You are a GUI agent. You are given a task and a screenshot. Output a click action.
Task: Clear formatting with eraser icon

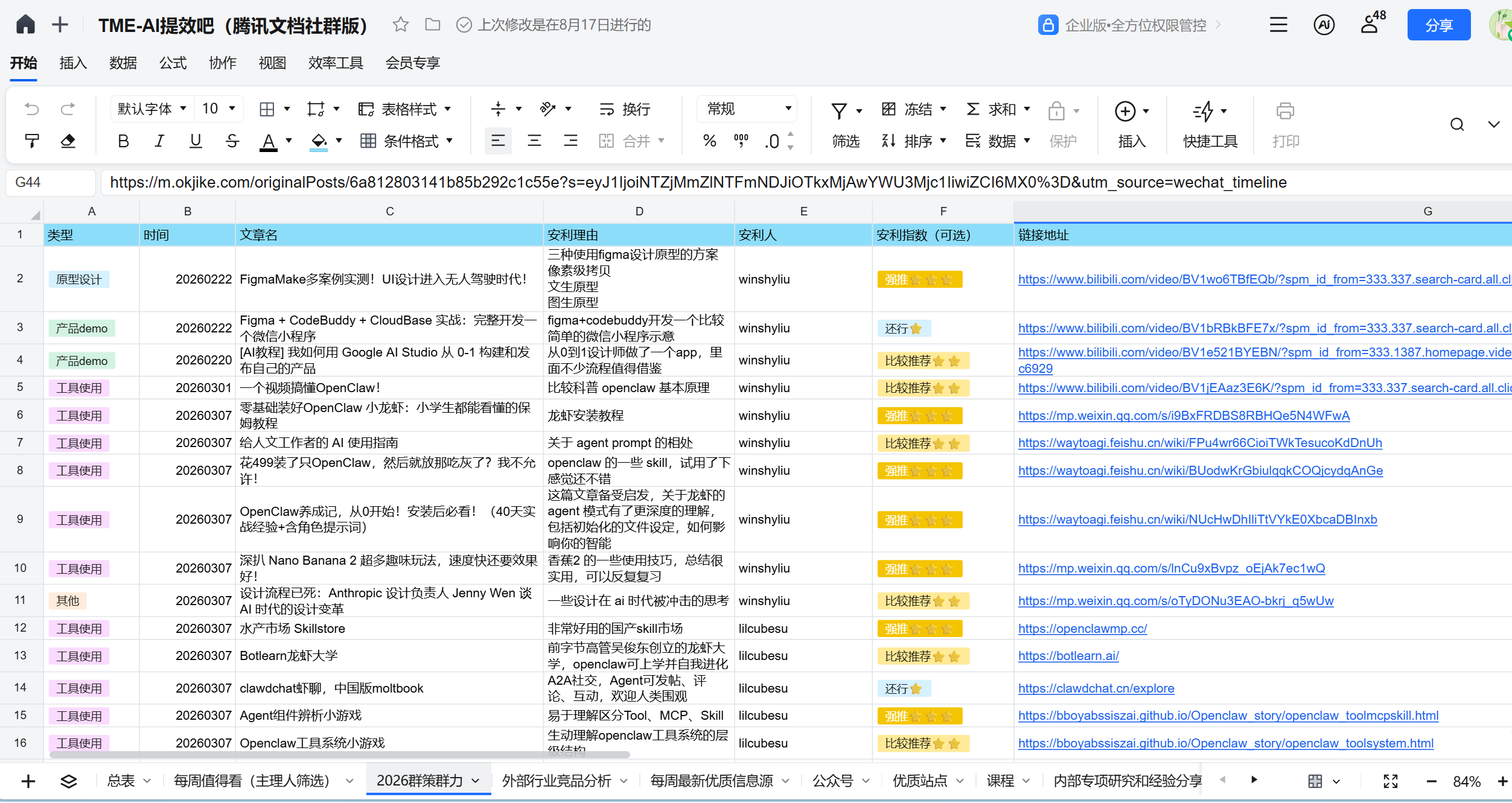68,141
